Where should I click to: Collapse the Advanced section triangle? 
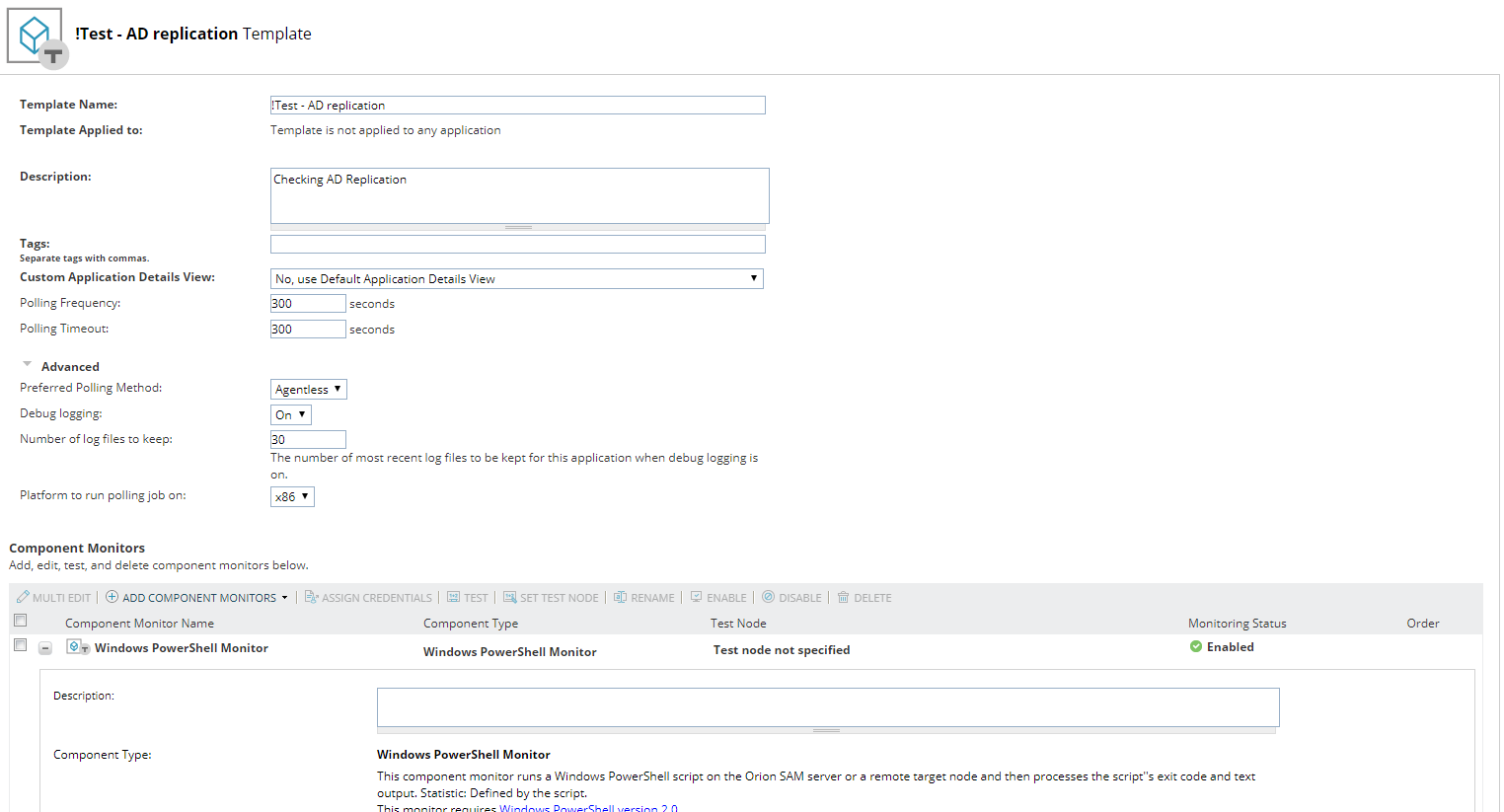[28, 365]
